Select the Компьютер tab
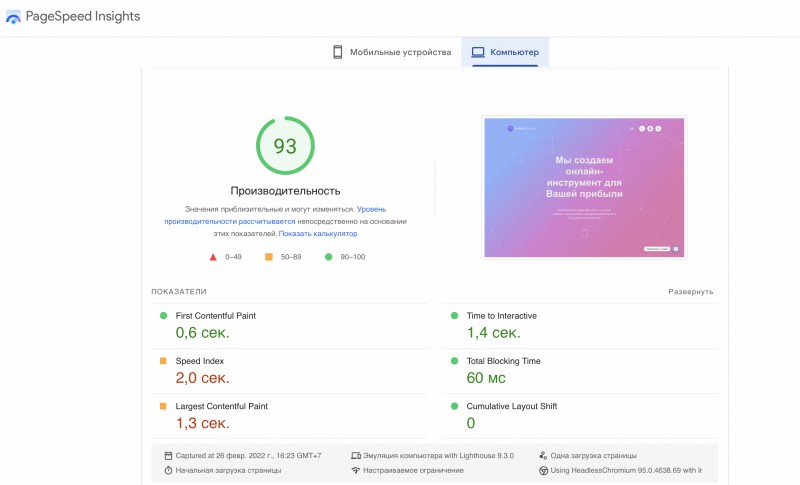Image resolution: width=800 pixels, height=485 pixels. point(505,52)
